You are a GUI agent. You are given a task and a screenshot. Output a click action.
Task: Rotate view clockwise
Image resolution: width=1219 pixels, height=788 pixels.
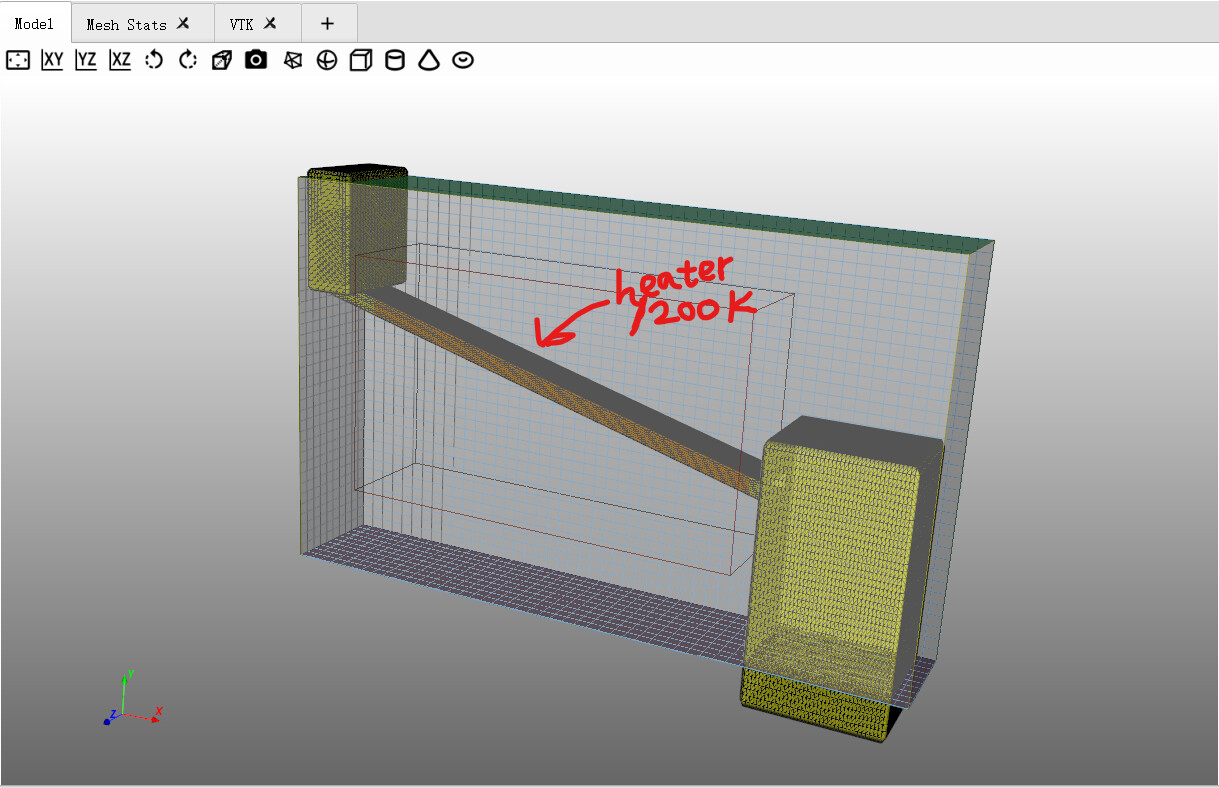(188, 61)
